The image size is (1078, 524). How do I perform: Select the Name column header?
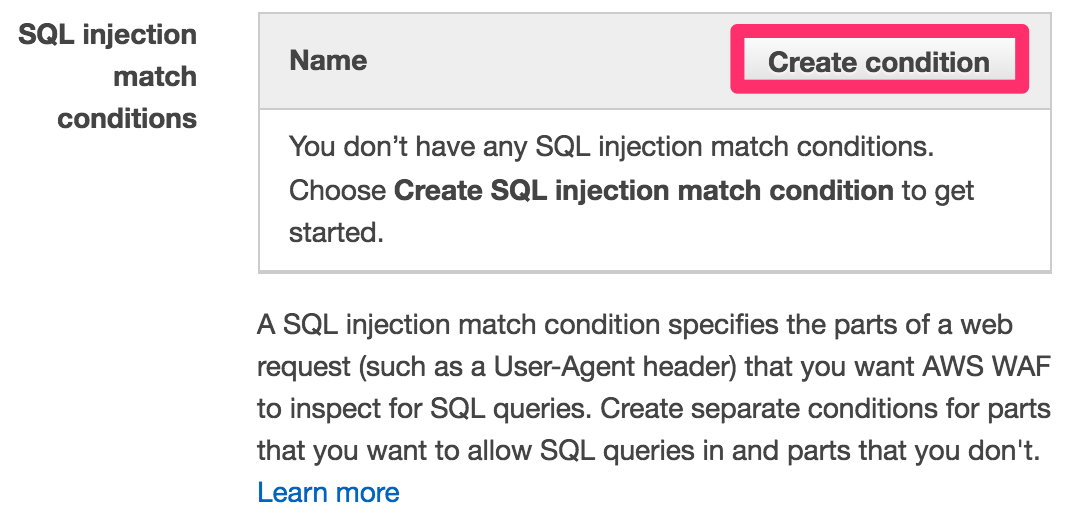pyautogui.click(x=328, y=61)
